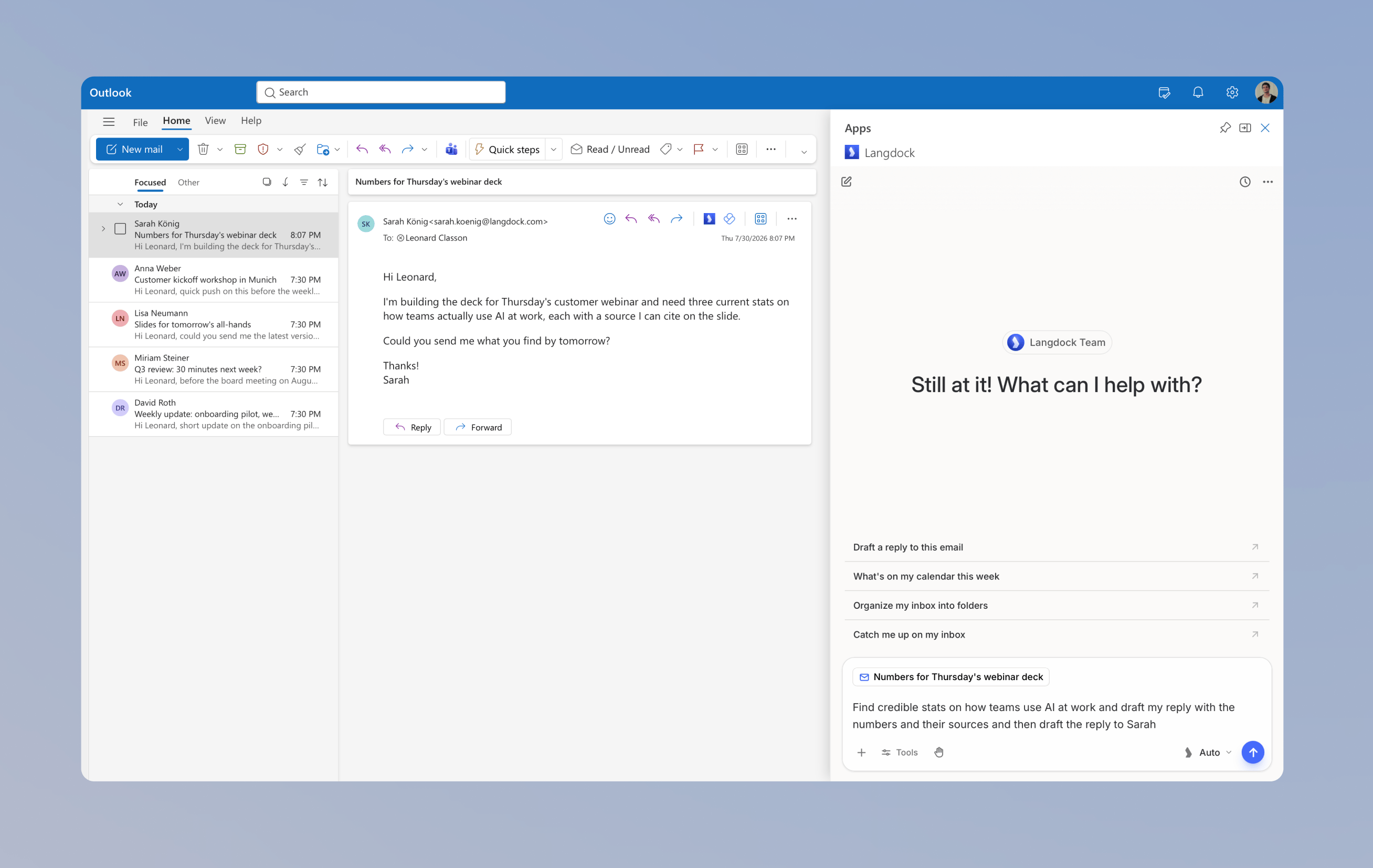Click Organize my inbox into folders
This screenshot has width=1373, height=868.
pyautogui.click(x=1057, y=606)
